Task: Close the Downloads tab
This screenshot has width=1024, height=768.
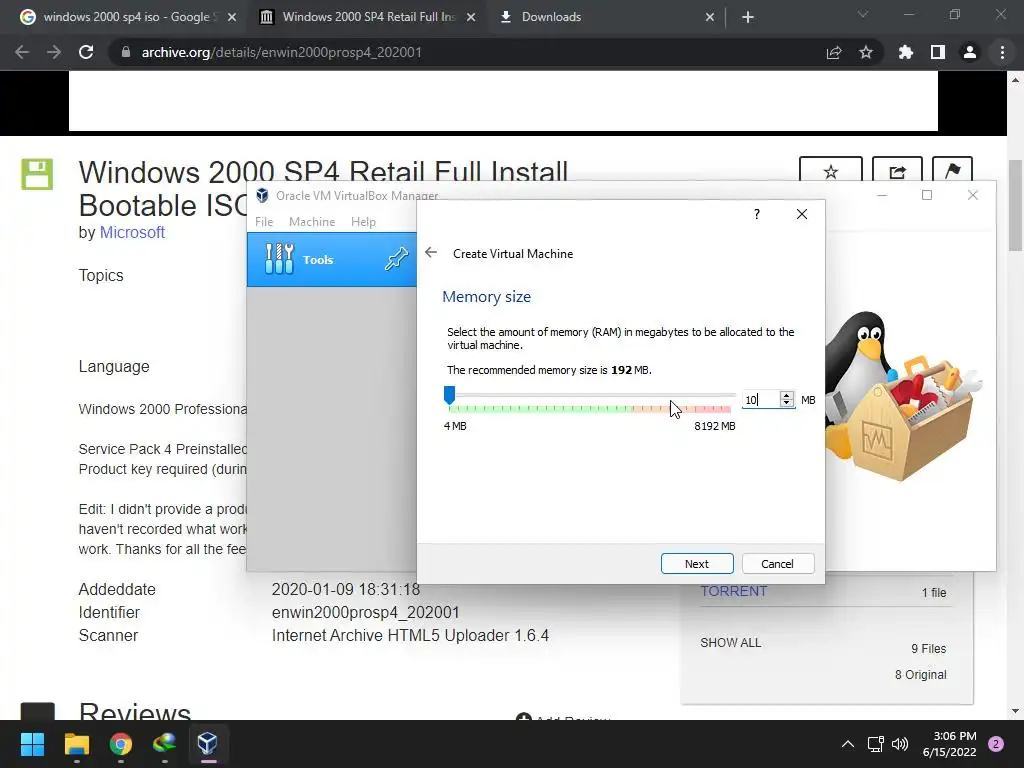Action: [x=710, y=17]
